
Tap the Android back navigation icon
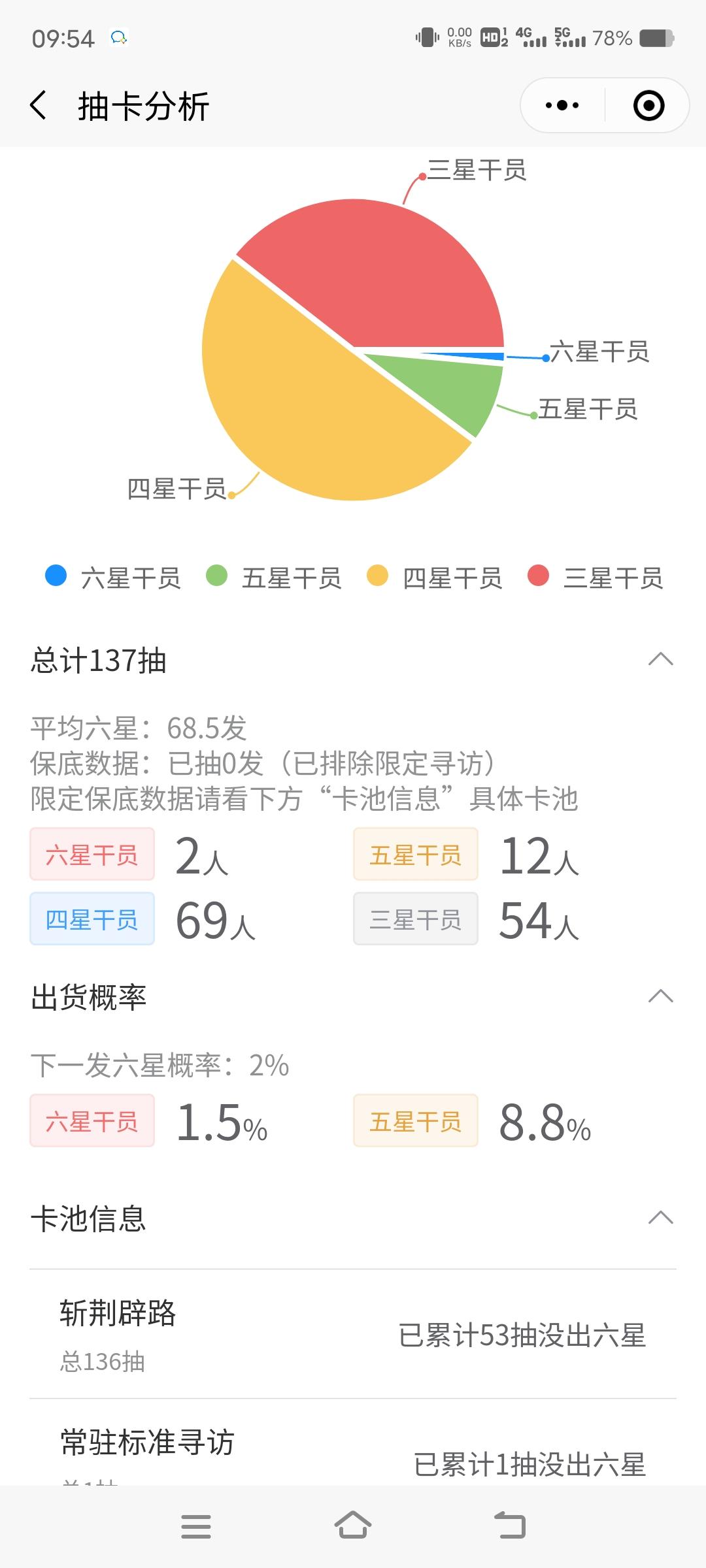coord(510,1525)
